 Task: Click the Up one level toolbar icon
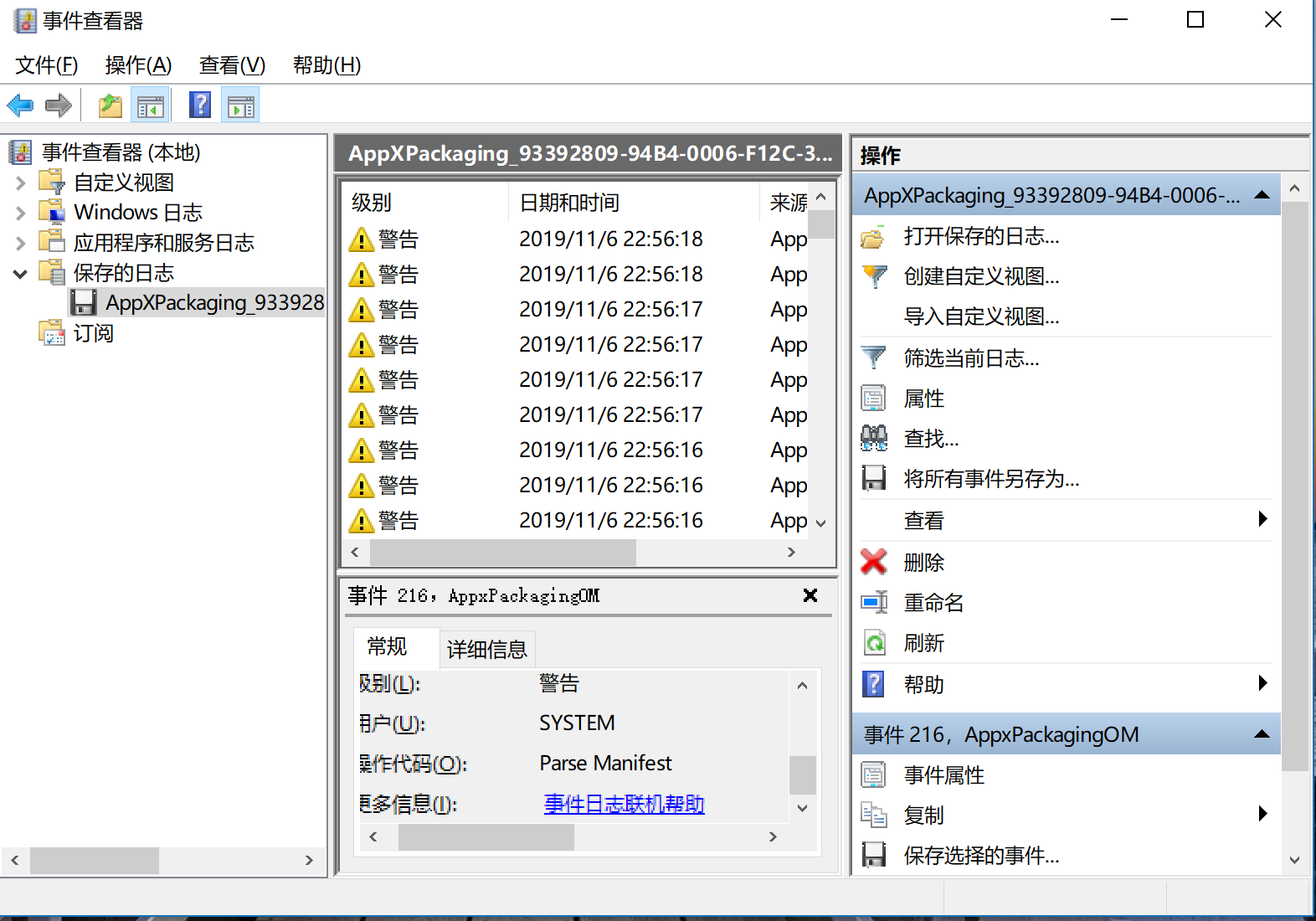click(x=110, y=105)
